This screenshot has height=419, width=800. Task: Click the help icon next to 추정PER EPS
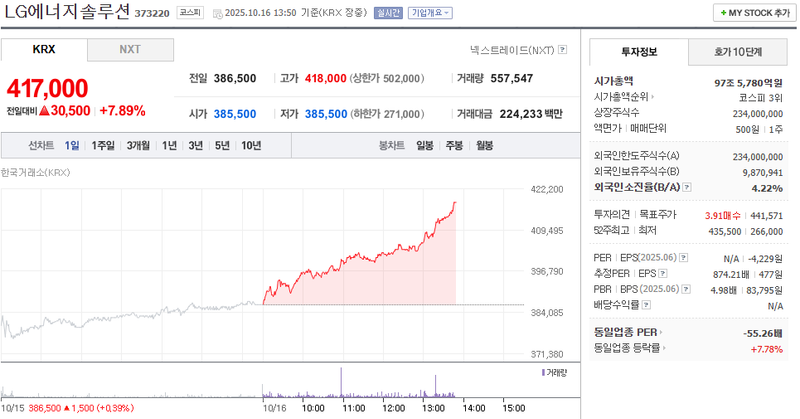click(x=664, y=273)
